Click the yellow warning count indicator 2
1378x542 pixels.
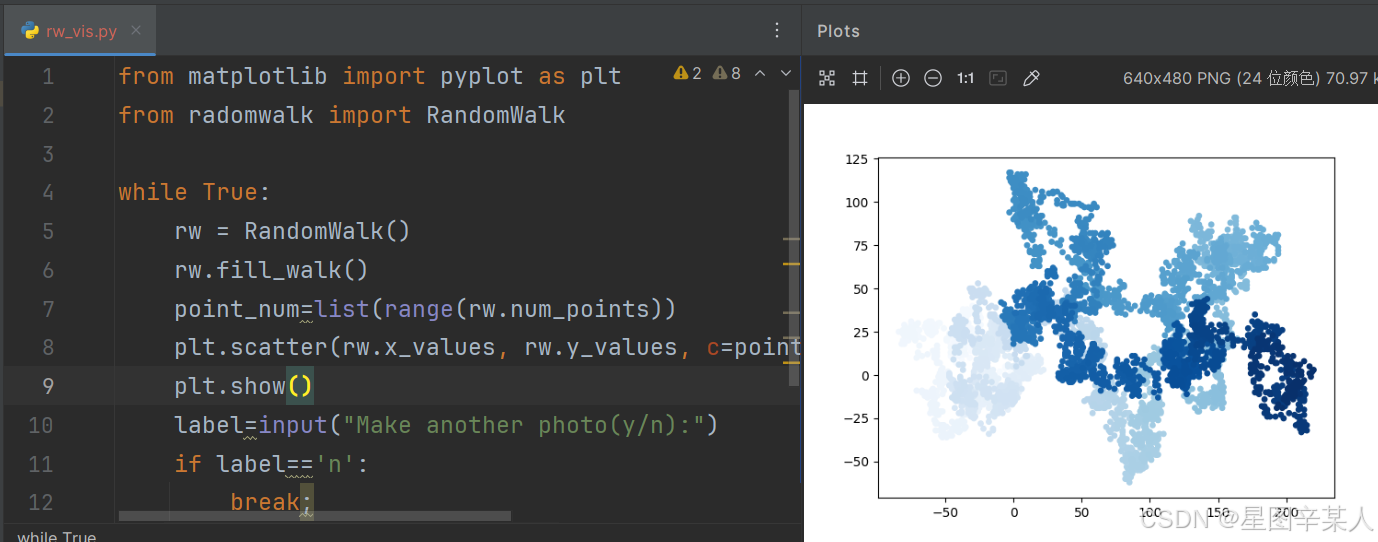click(688, 73)
